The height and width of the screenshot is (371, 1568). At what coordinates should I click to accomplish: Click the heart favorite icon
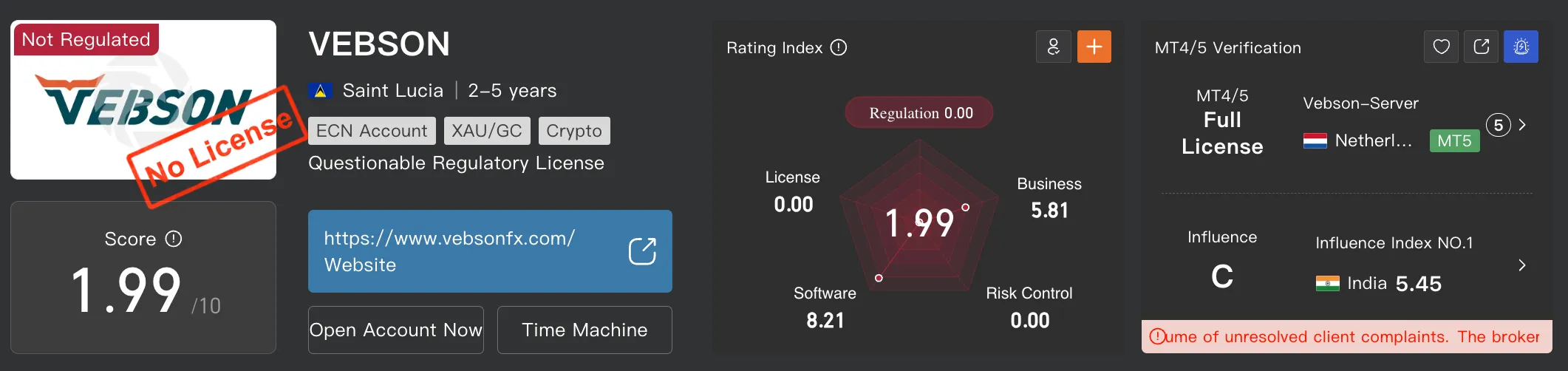(1441, 47)
